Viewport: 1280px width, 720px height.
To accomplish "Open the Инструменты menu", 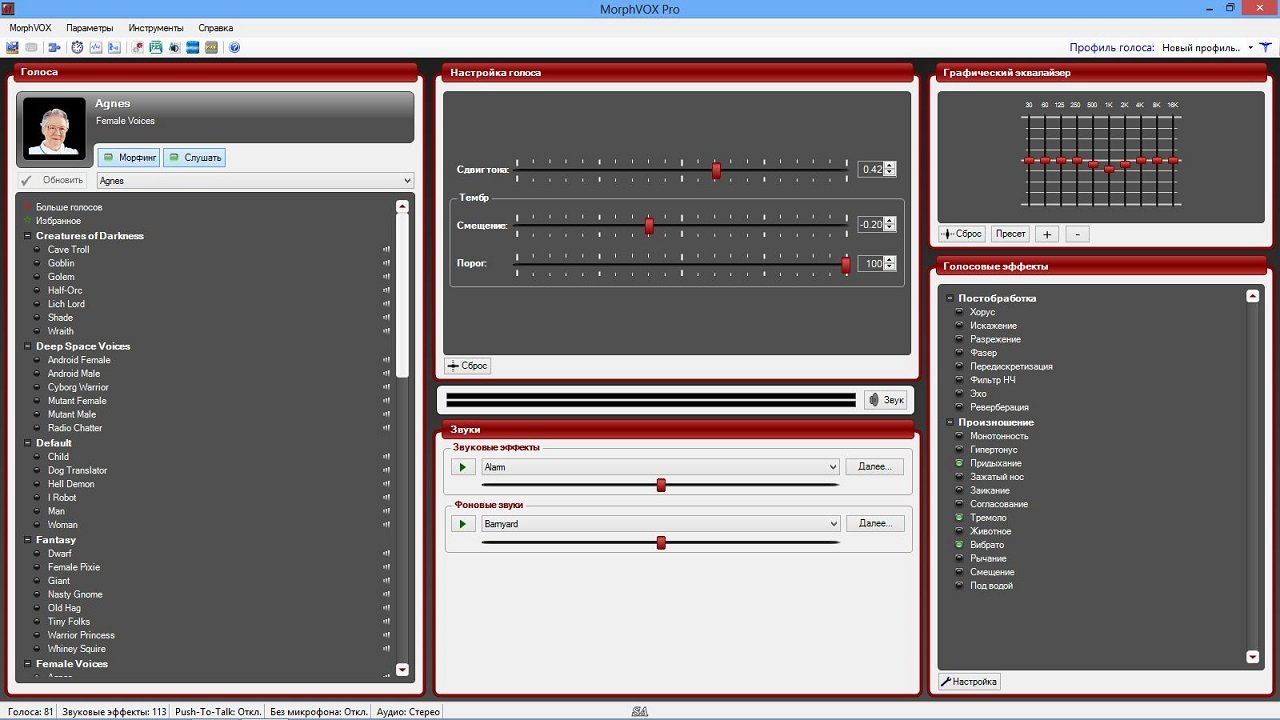I will pyautogui.click(x=156, y=28).
